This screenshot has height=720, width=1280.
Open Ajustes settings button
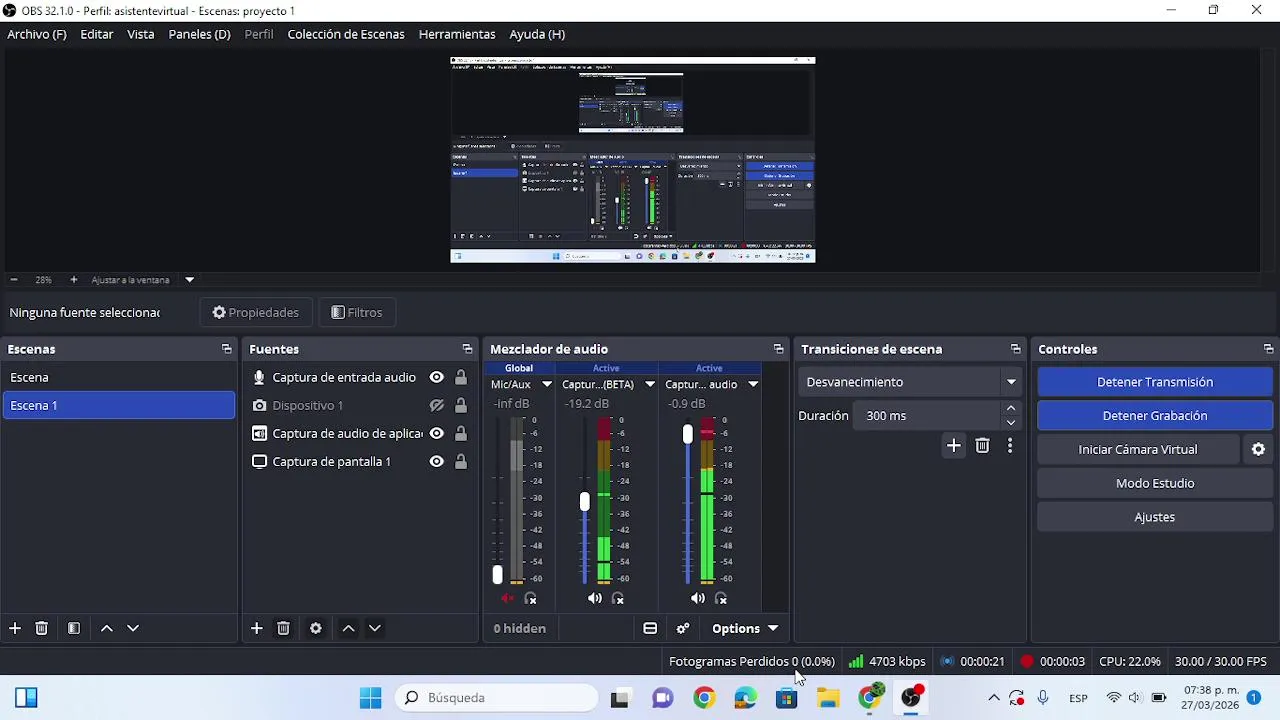[1155, 517]
